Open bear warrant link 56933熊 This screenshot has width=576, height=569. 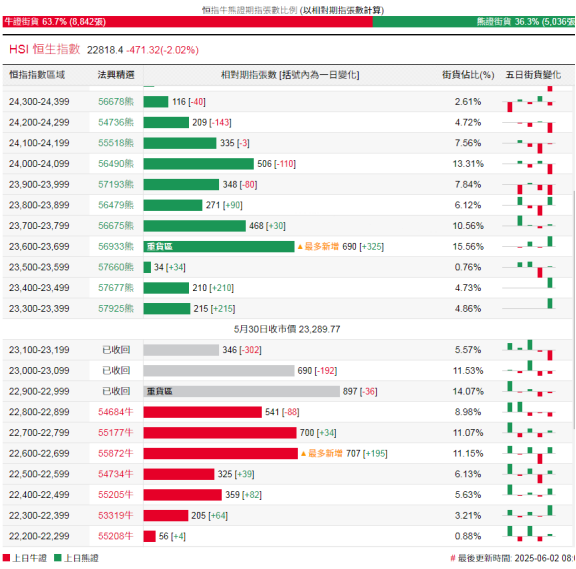(x=116, y=246)
